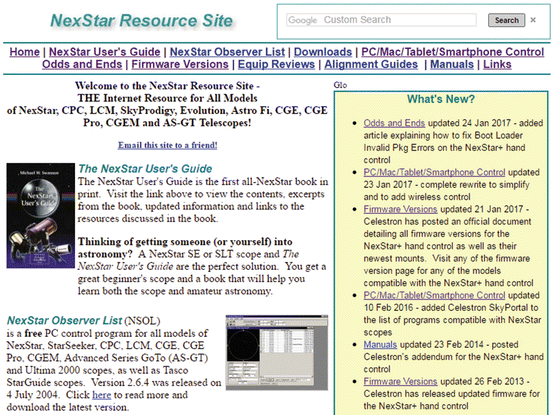Go to the Downloads page
This screenshot has height=415, width=553.
pos(323,52)
